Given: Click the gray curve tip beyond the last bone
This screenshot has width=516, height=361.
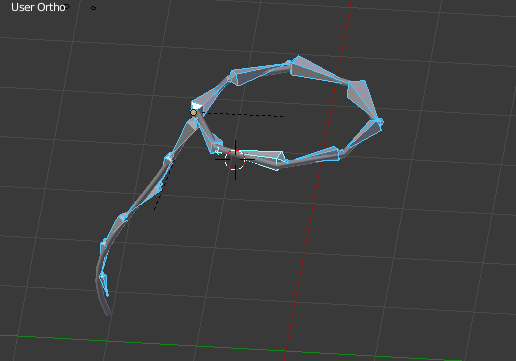Looking at the screenshot, I should coord(106,307).
